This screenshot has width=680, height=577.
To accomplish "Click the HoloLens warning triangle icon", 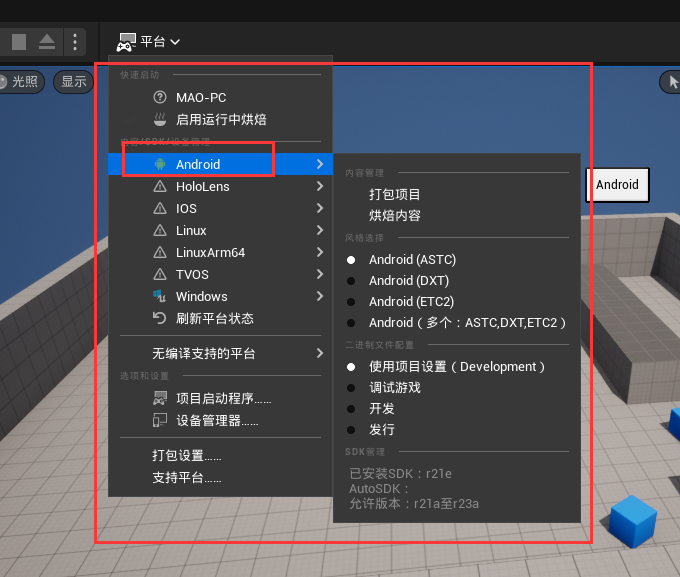I will [160, 186].
